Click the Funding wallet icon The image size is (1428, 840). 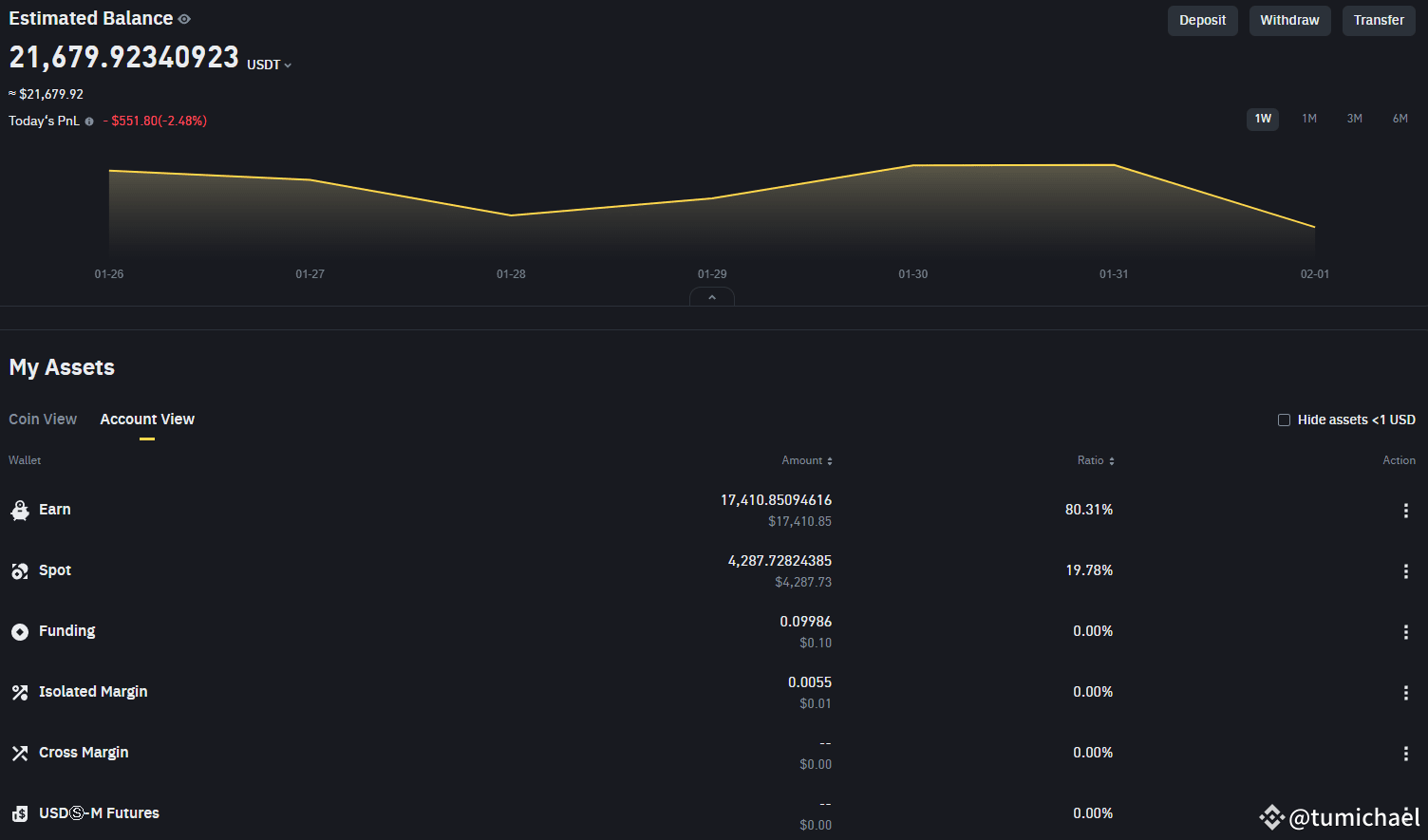tap(20, 632)
